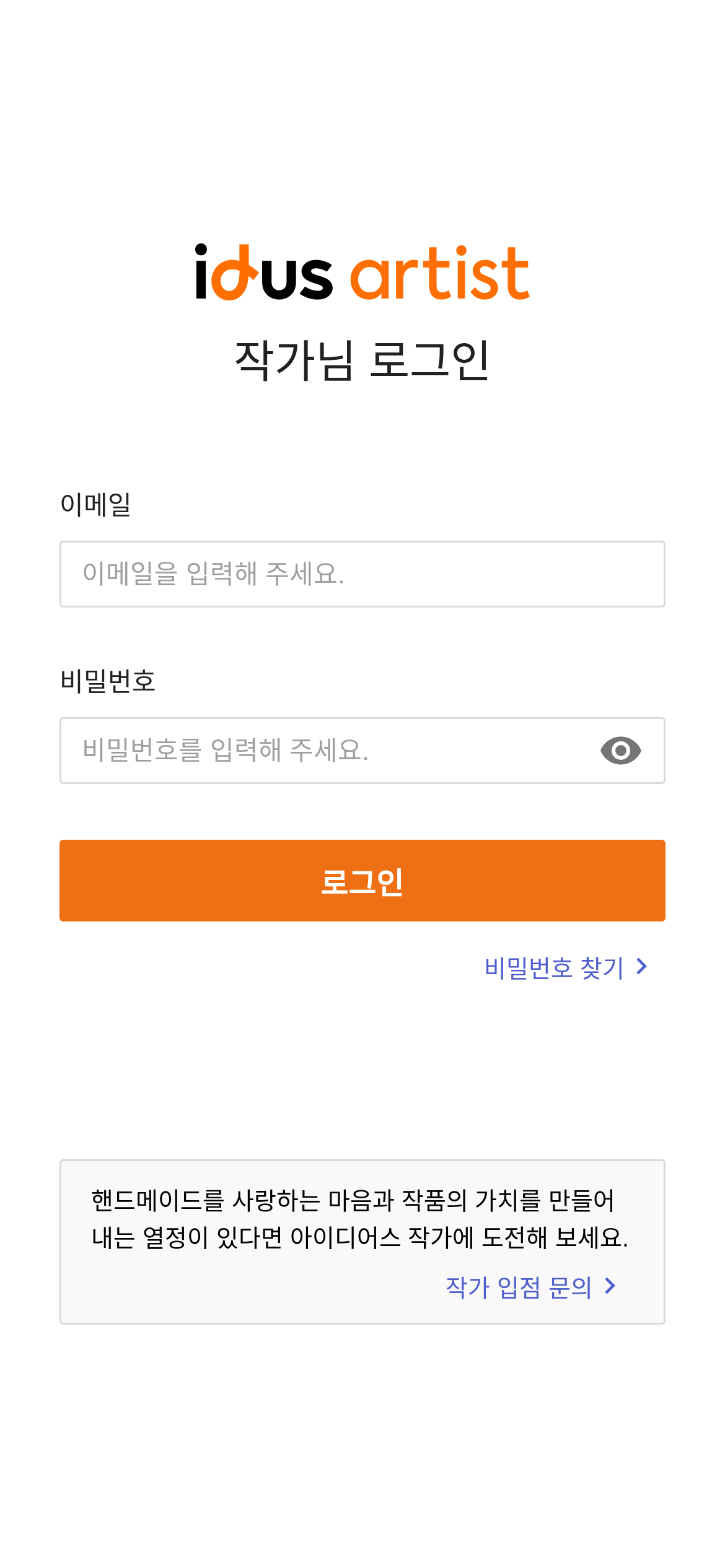
Task: Click the orange 'artist' word in logo
Action: (440, 273)
